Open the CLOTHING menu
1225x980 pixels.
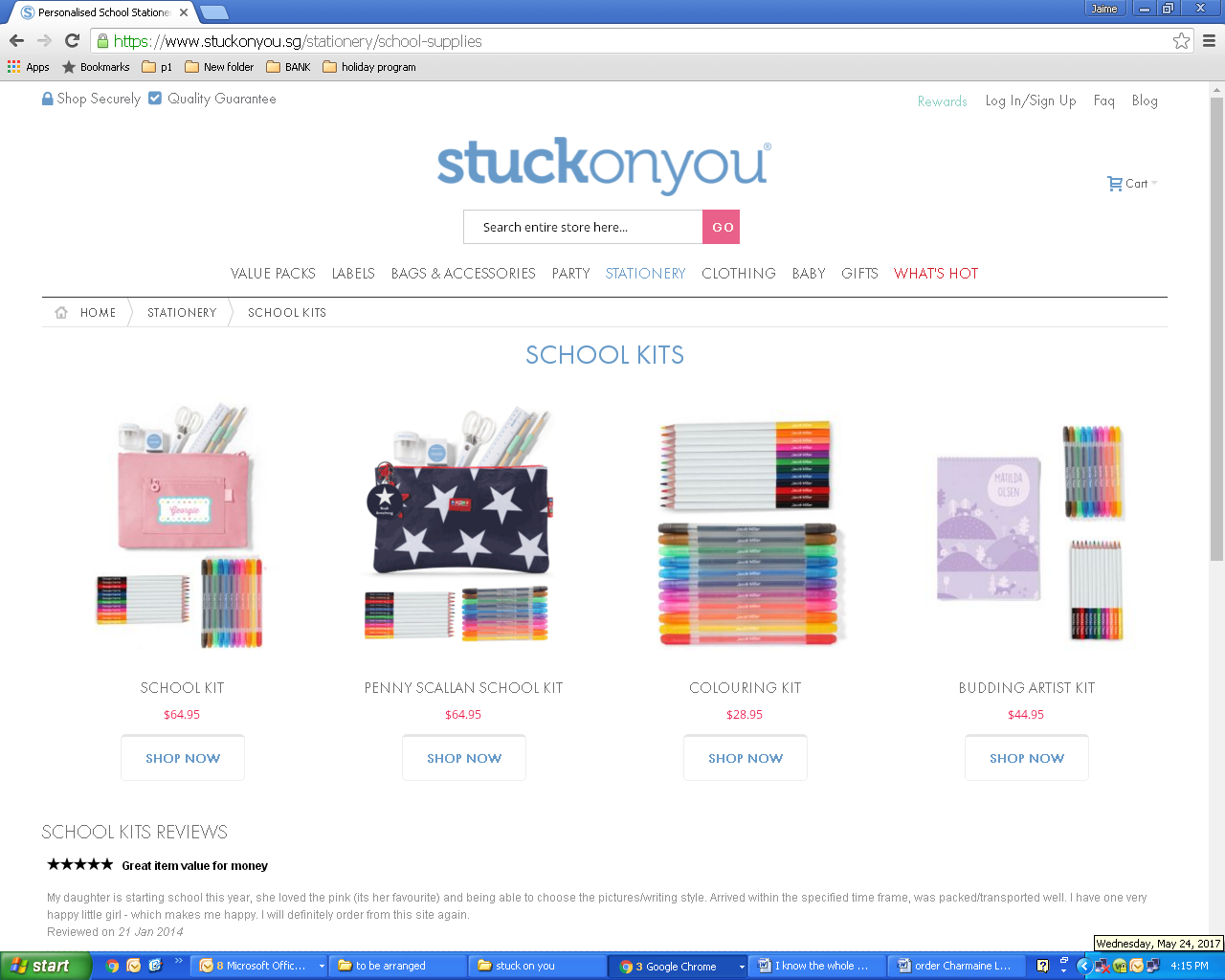(x=739, y=274)
